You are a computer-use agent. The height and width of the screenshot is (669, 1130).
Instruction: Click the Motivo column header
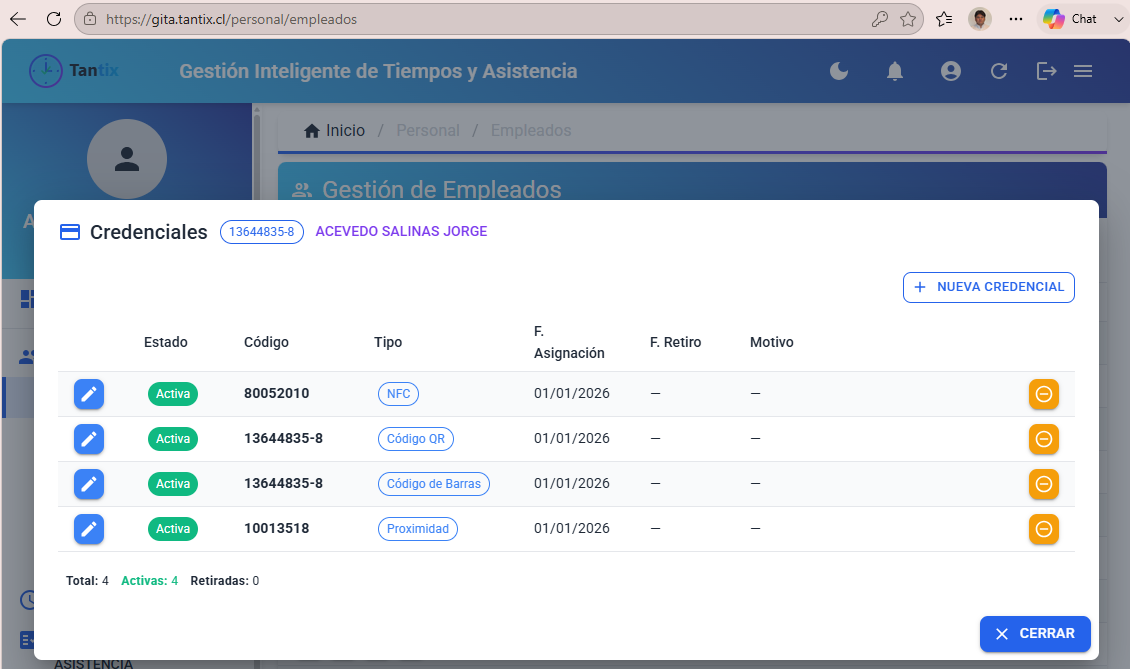(772, 342)
